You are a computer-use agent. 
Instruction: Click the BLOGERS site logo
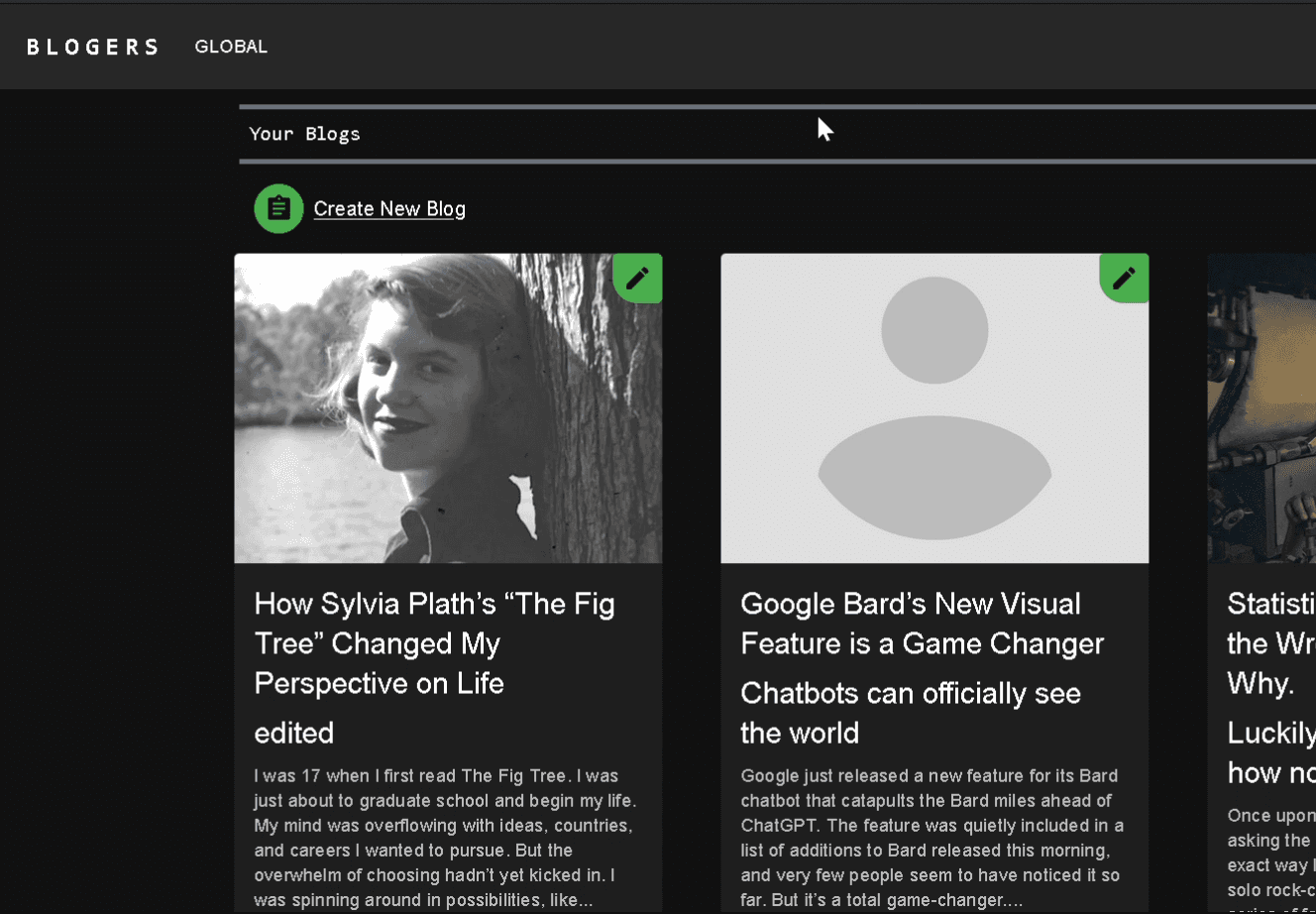[92, 47]
